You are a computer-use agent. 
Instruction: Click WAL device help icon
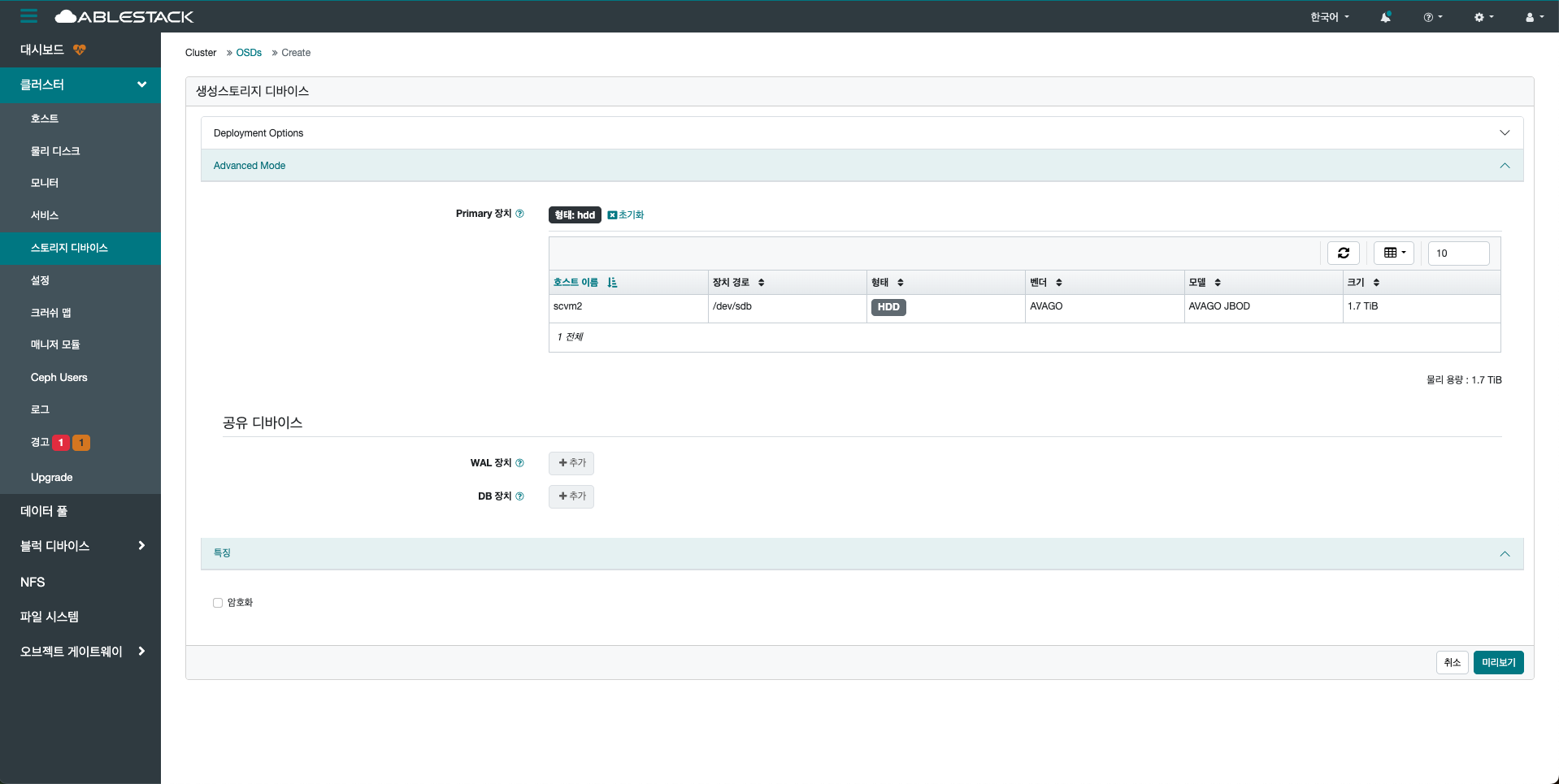(519, 463)
